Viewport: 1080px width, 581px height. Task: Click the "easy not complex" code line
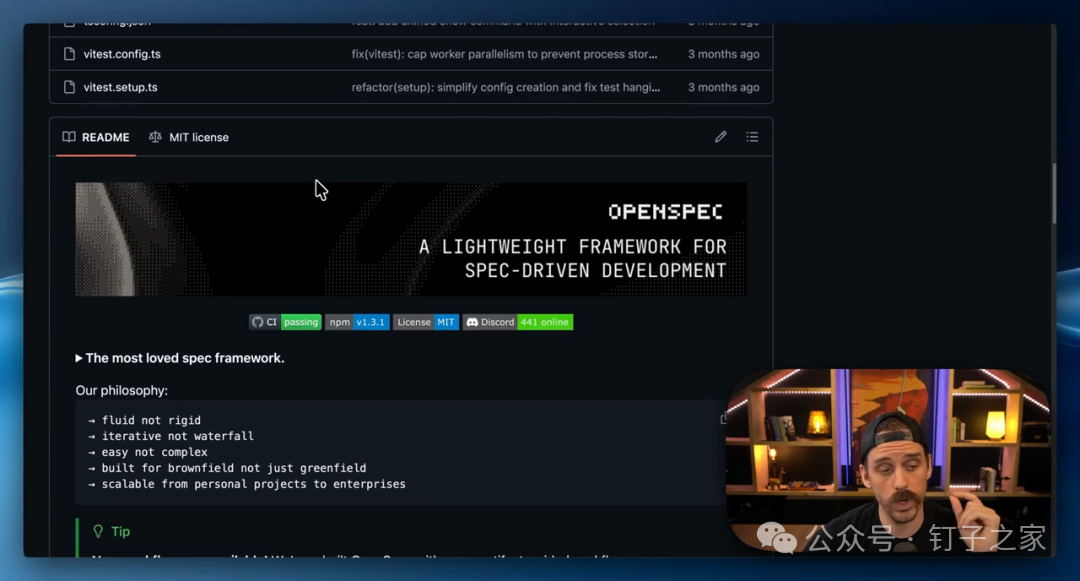[x=148, y=452]
